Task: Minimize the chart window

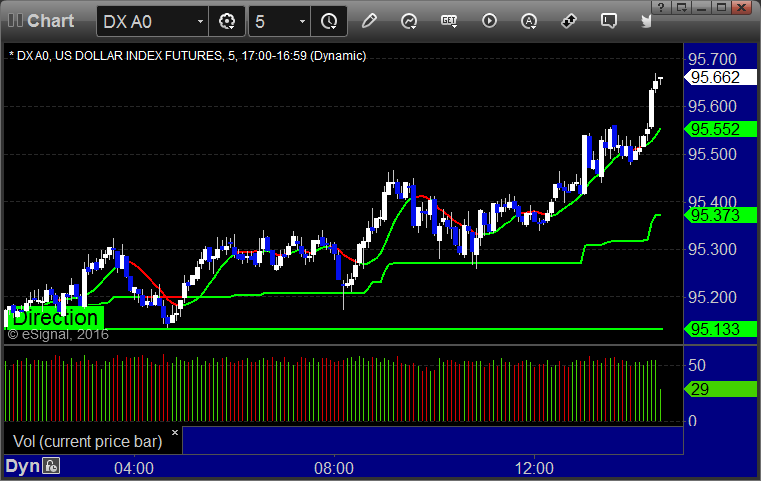Action: click(x=701, y=7)
